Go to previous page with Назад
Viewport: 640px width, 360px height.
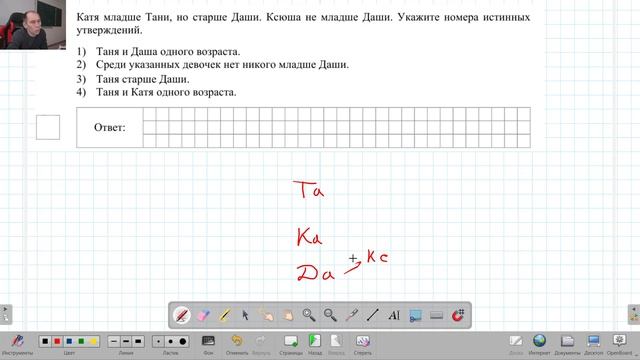click(315, 344)
